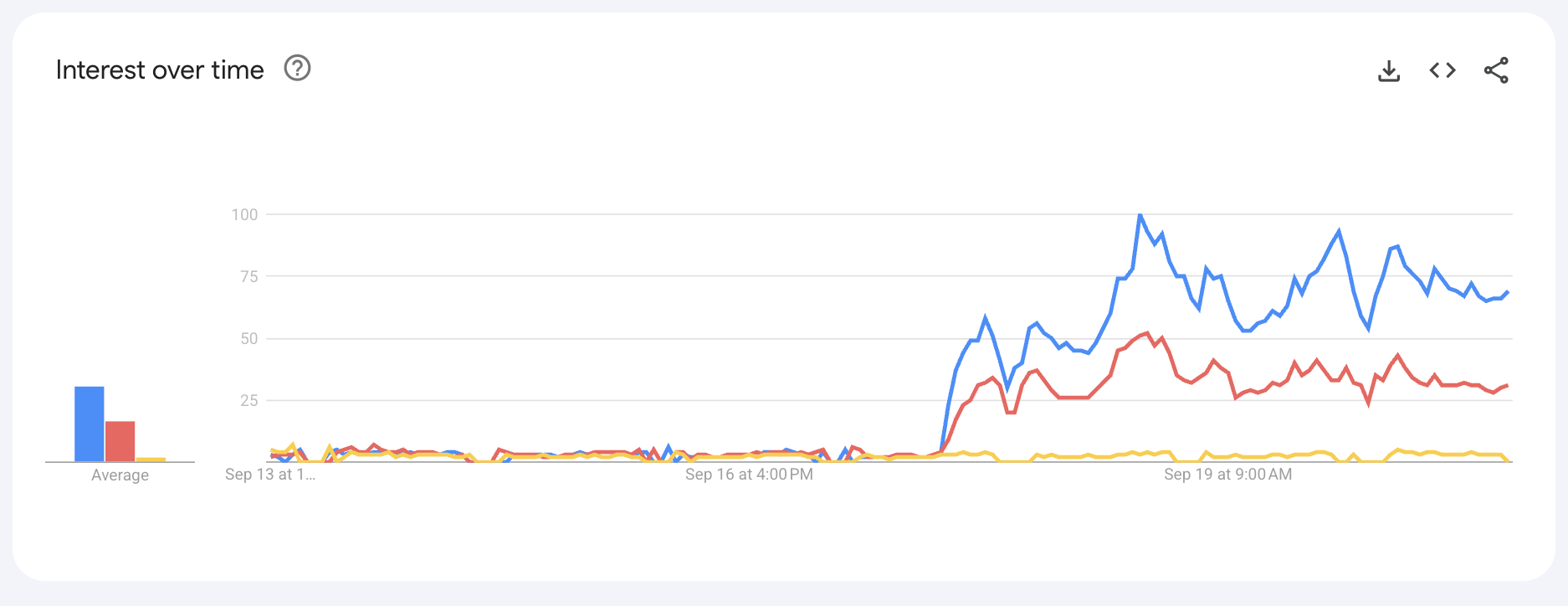Click the 100 y-axis label
1568x606 pixels.
[244, 215]
